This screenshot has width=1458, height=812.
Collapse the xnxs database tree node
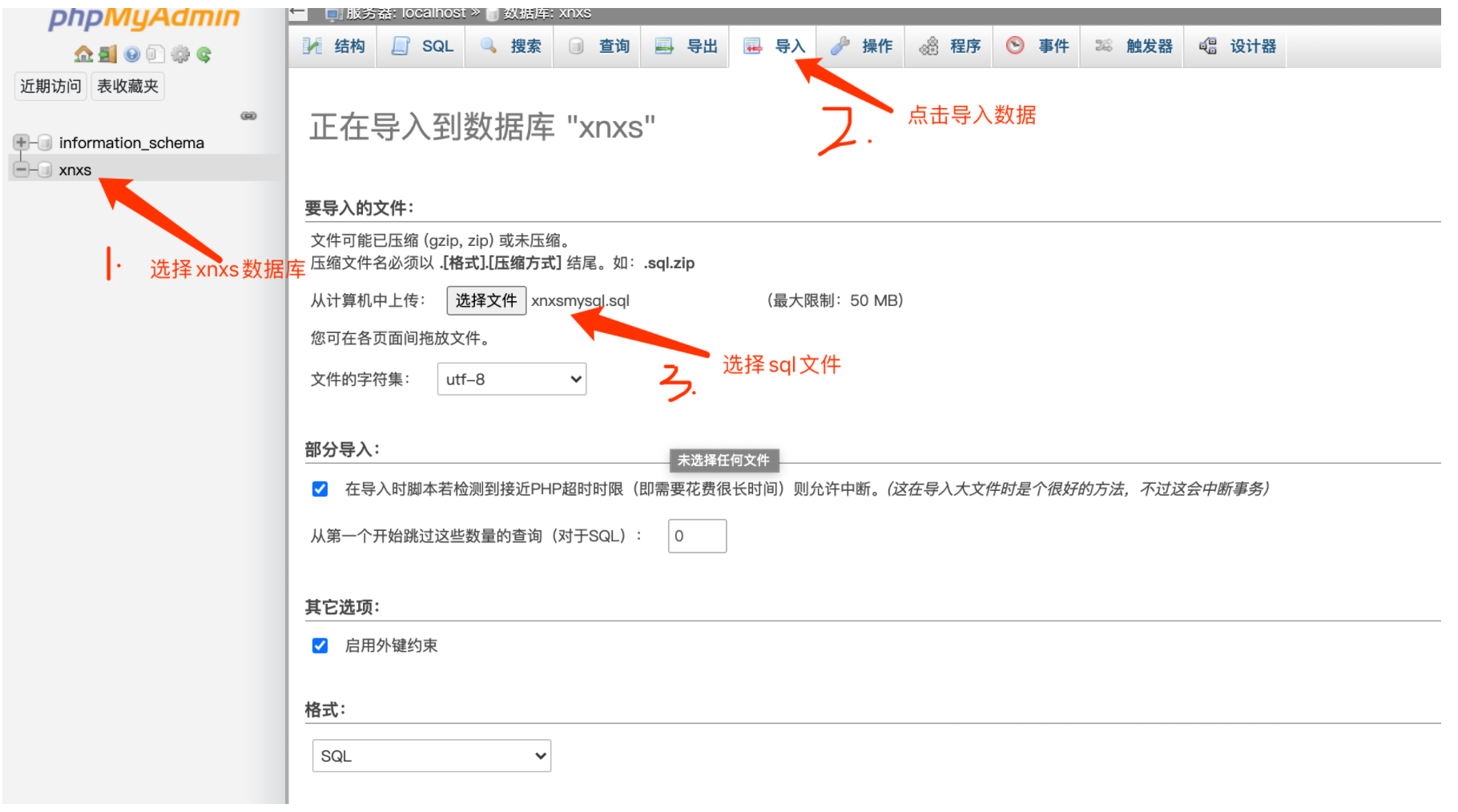point(20,169)
